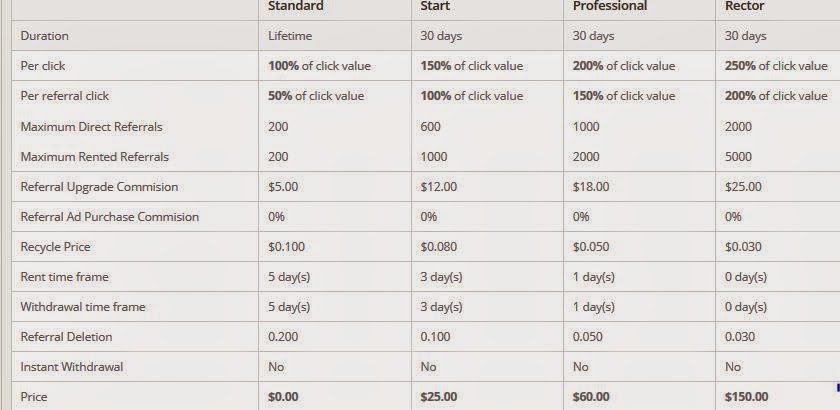
Task: Click the $18.00 upgrade commission cell
Action: point(590,187)
